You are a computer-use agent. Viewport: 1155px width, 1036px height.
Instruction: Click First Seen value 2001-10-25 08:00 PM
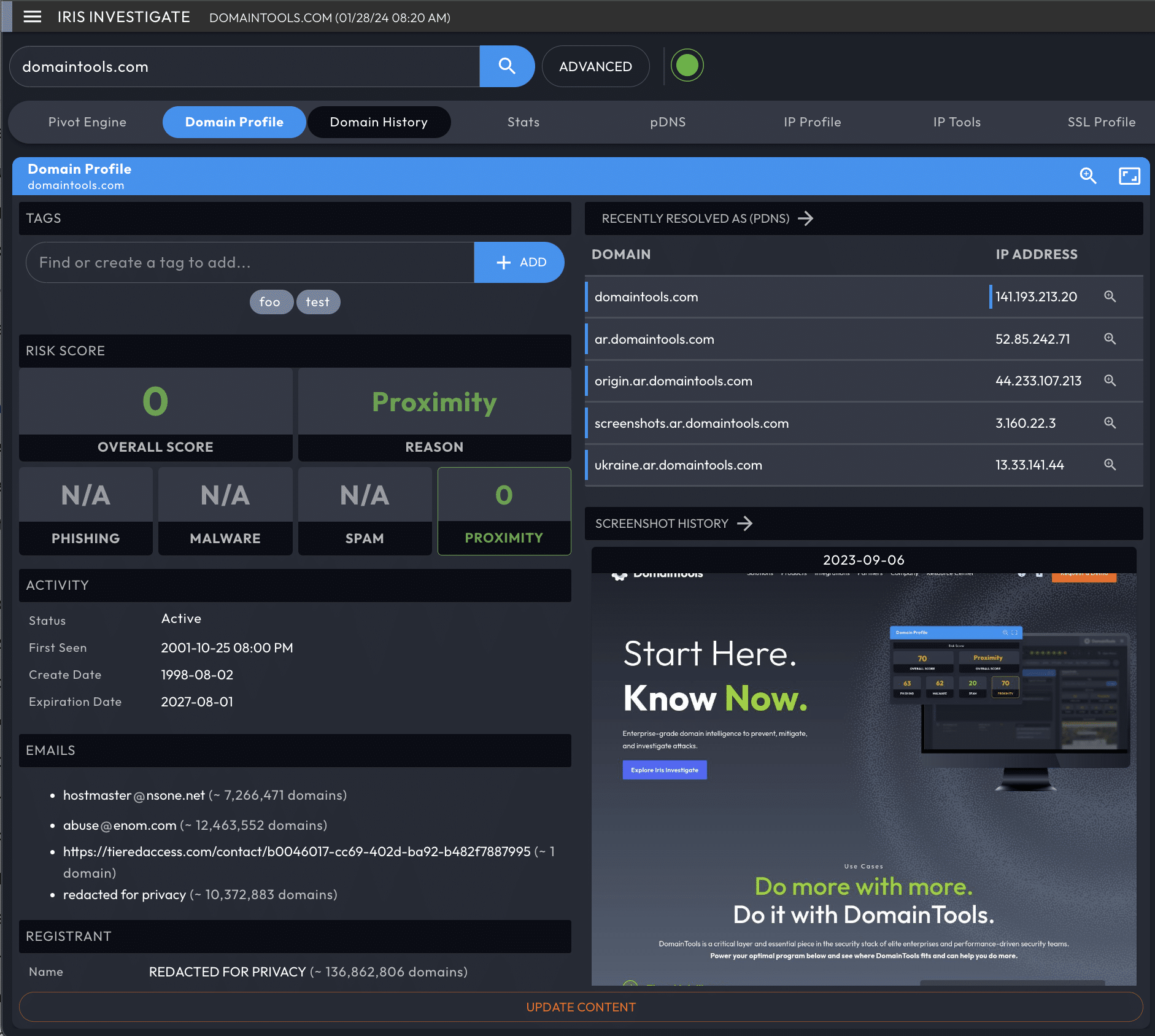pyautogui.click(x=227, y=648)
